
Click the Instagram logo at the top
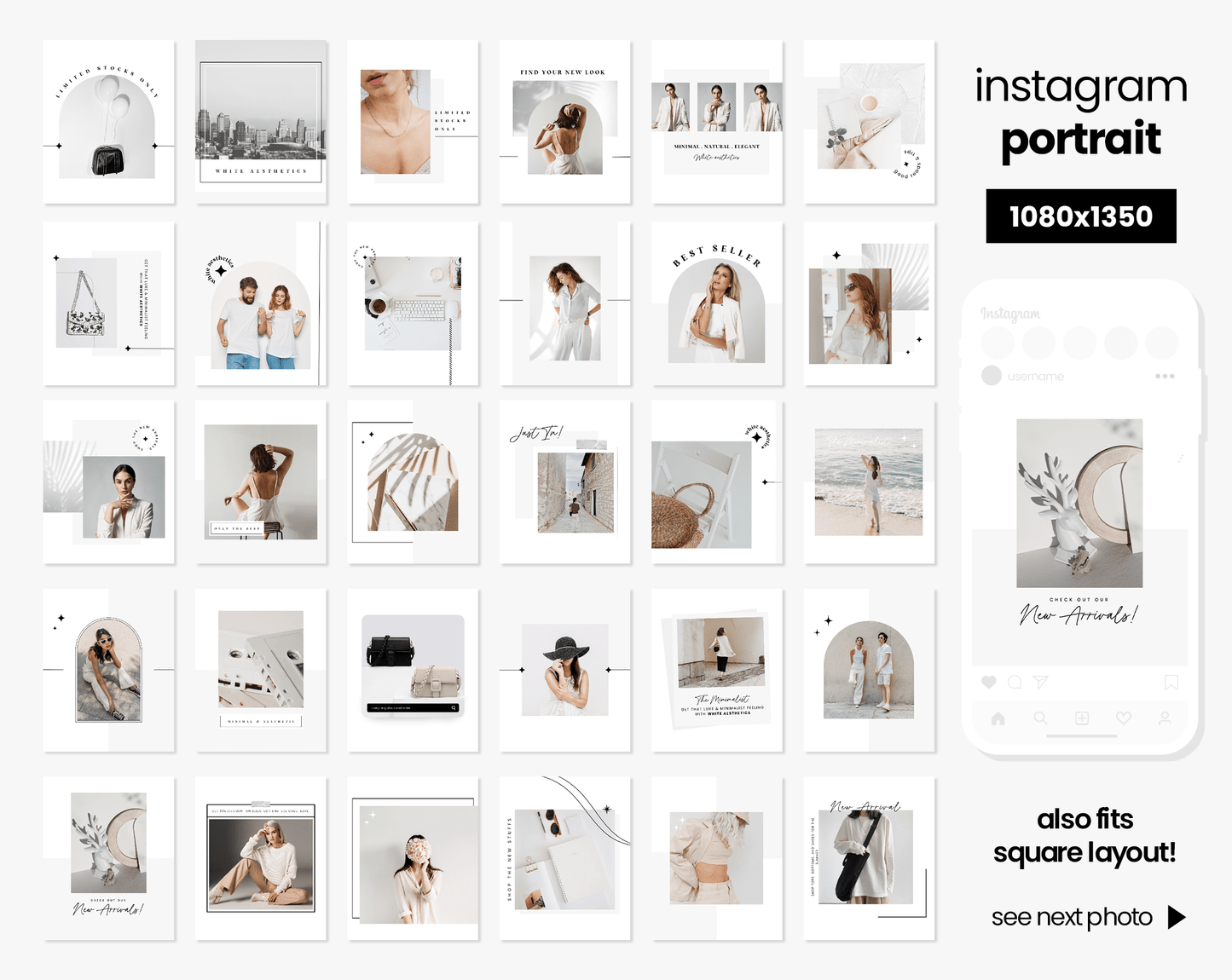coord(1010,313)
